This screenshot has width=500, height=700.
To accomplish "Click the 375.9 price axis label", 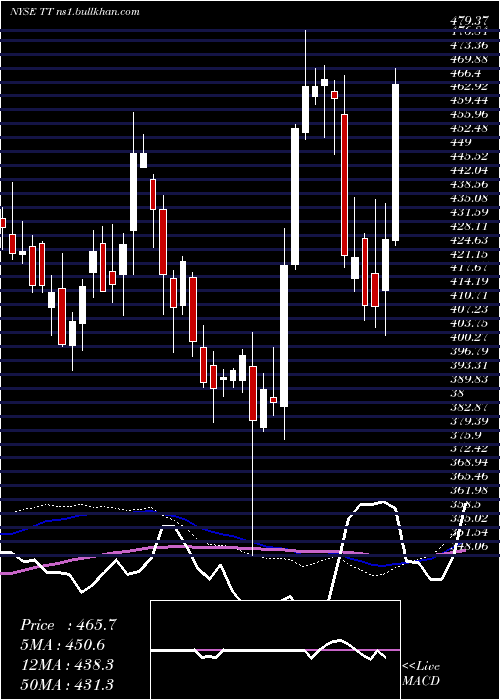I will point(467,435).
